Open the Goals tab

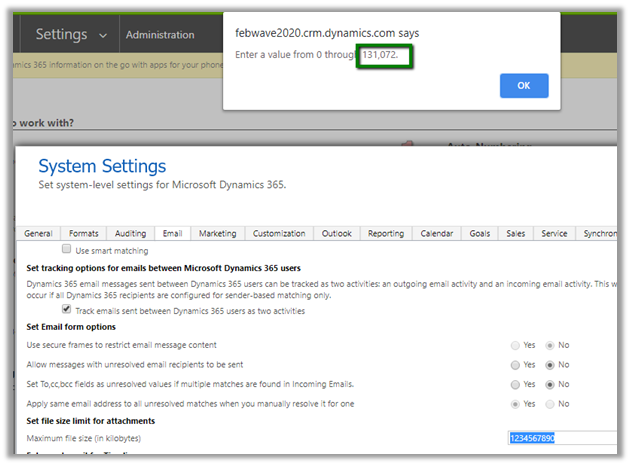[x=480, y=233]
